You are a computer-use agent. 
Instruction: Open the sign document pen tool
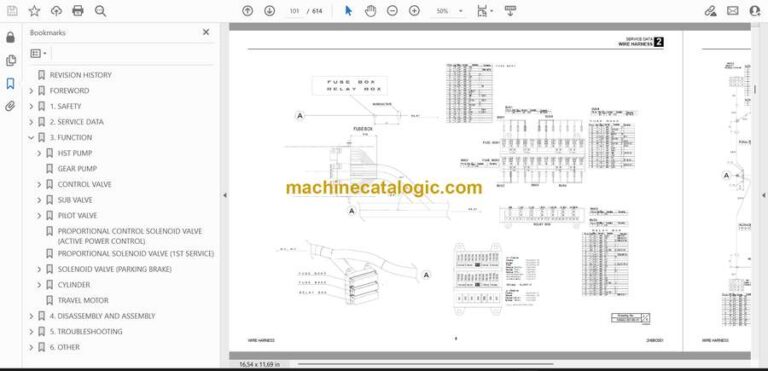pos(711,11)
